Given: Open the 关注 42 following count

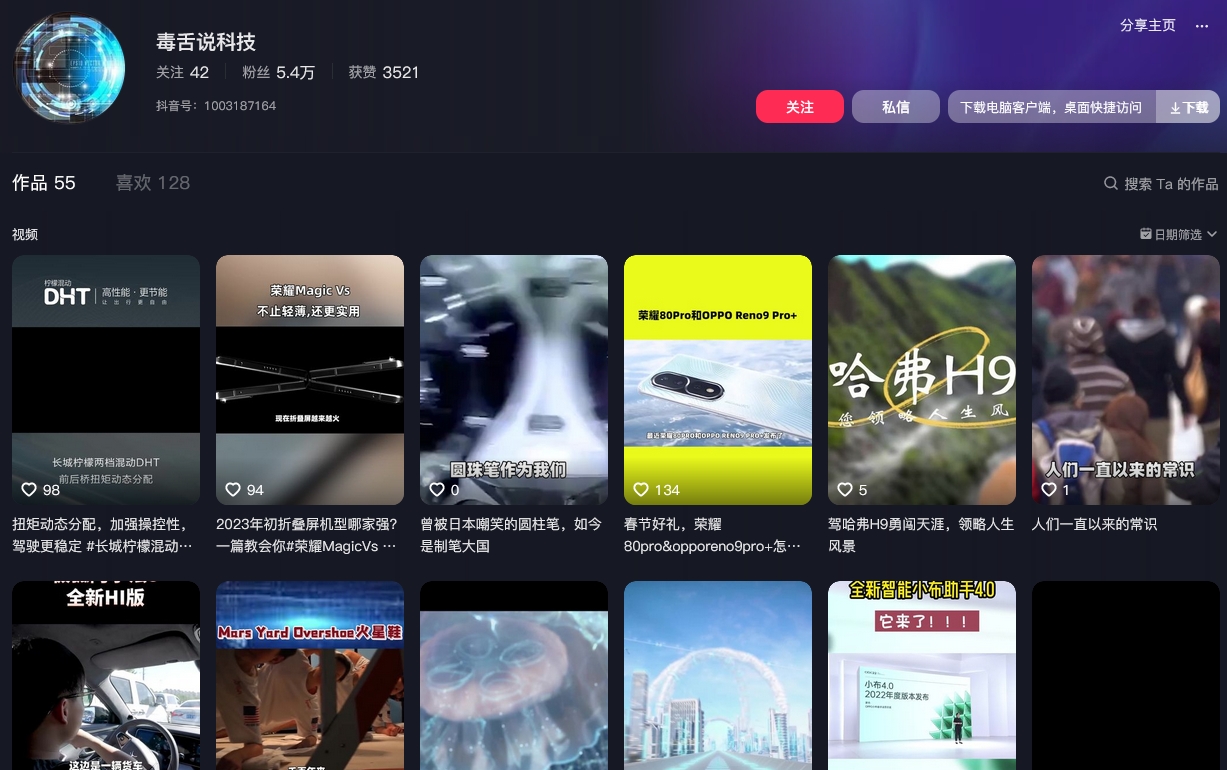Looking at the screenshot, I should point(183,73).
